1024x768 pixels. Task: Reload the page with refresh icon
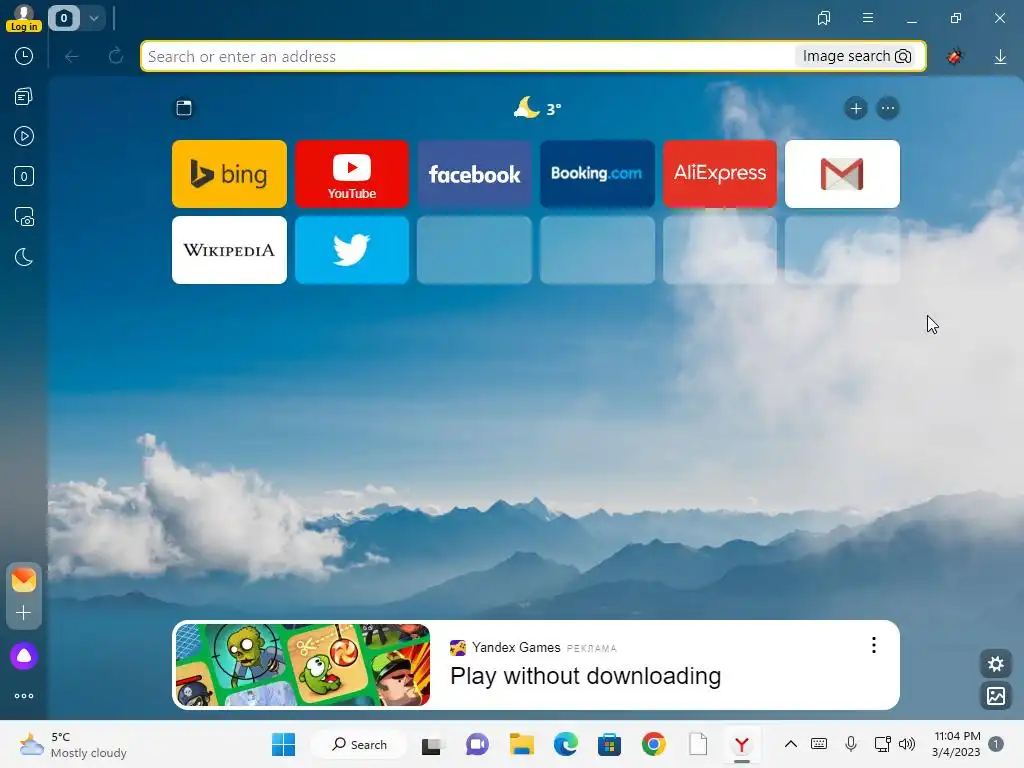(x=116, y=56)
